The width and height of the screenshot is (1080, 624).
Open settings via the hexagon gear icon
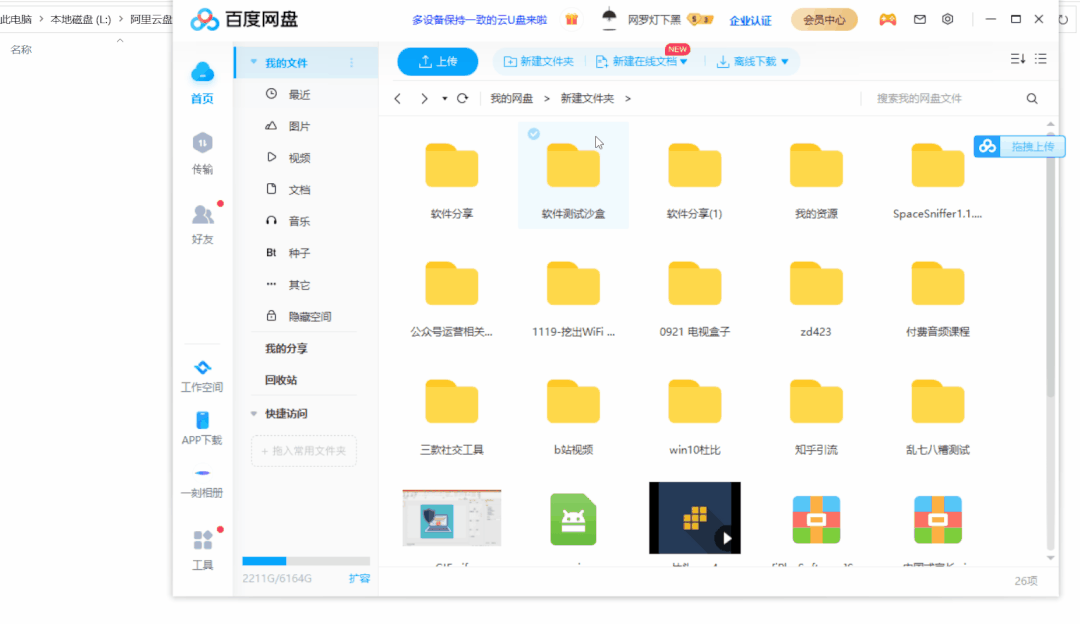click(x=948, y=19)
